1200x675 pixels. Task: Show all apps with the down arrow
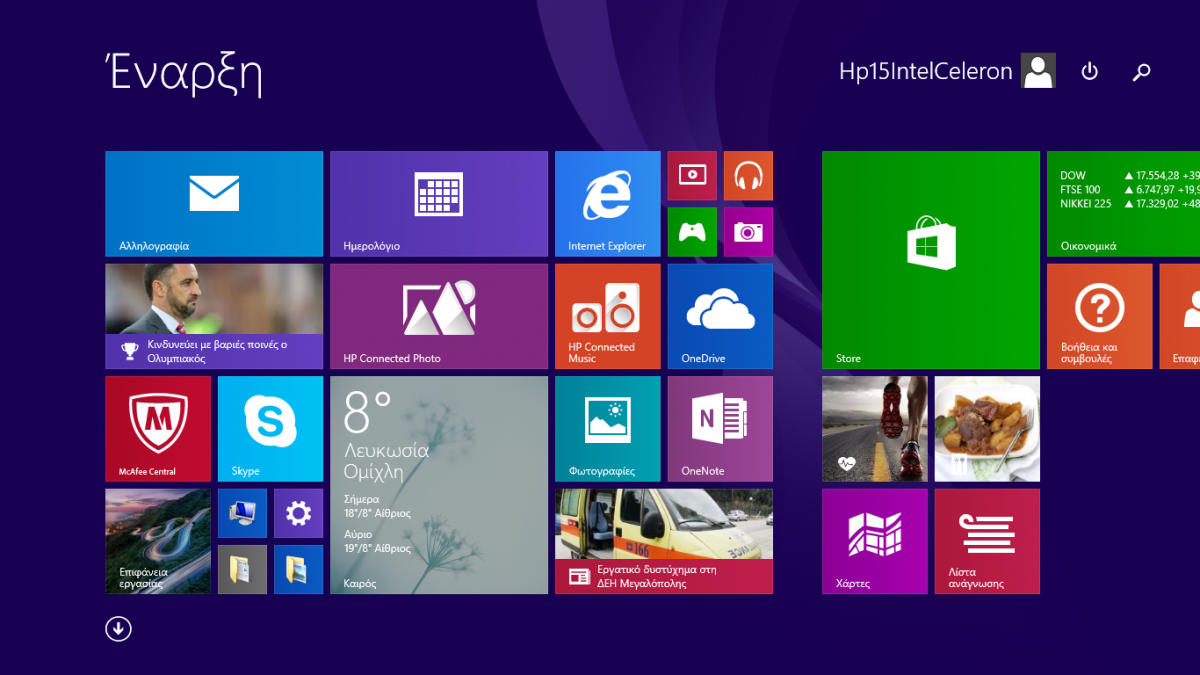(118, 628)
